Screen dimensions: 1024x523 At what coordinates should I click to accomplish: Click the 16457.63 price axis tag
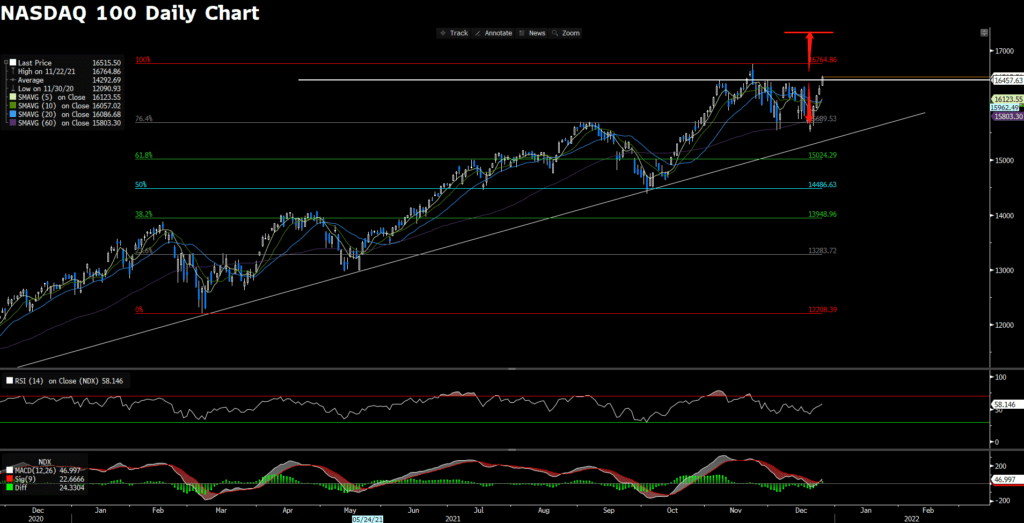(1008, 80)
